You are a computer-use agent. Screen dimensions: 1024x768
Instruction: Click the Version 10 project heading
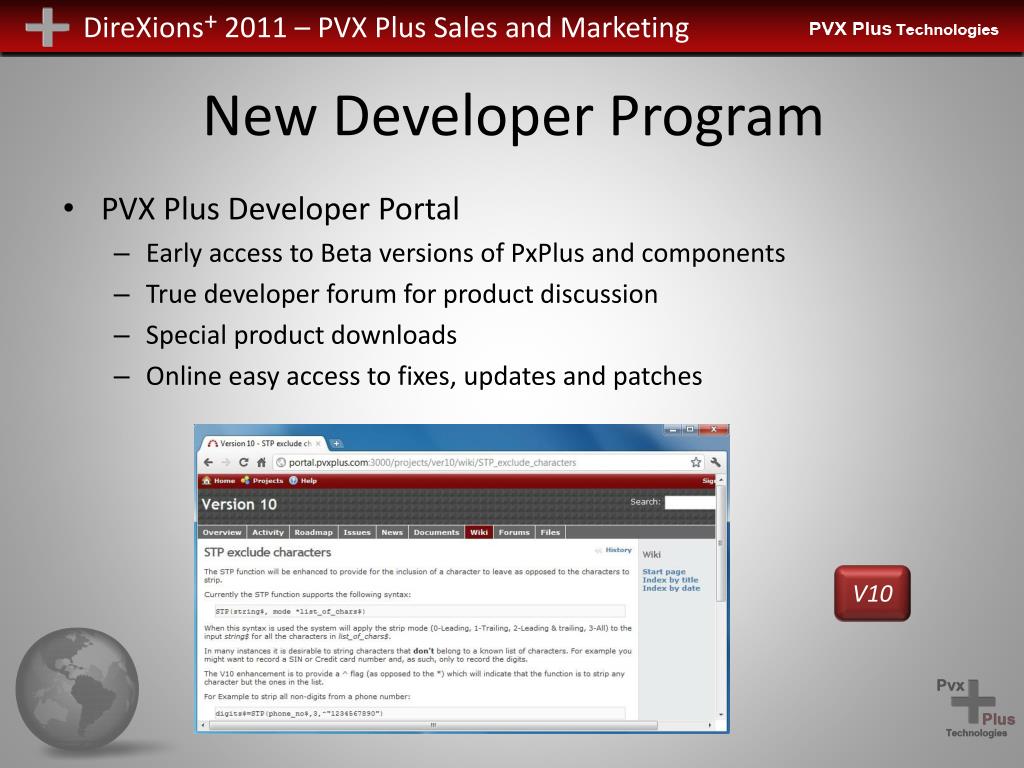pos(239,504)
